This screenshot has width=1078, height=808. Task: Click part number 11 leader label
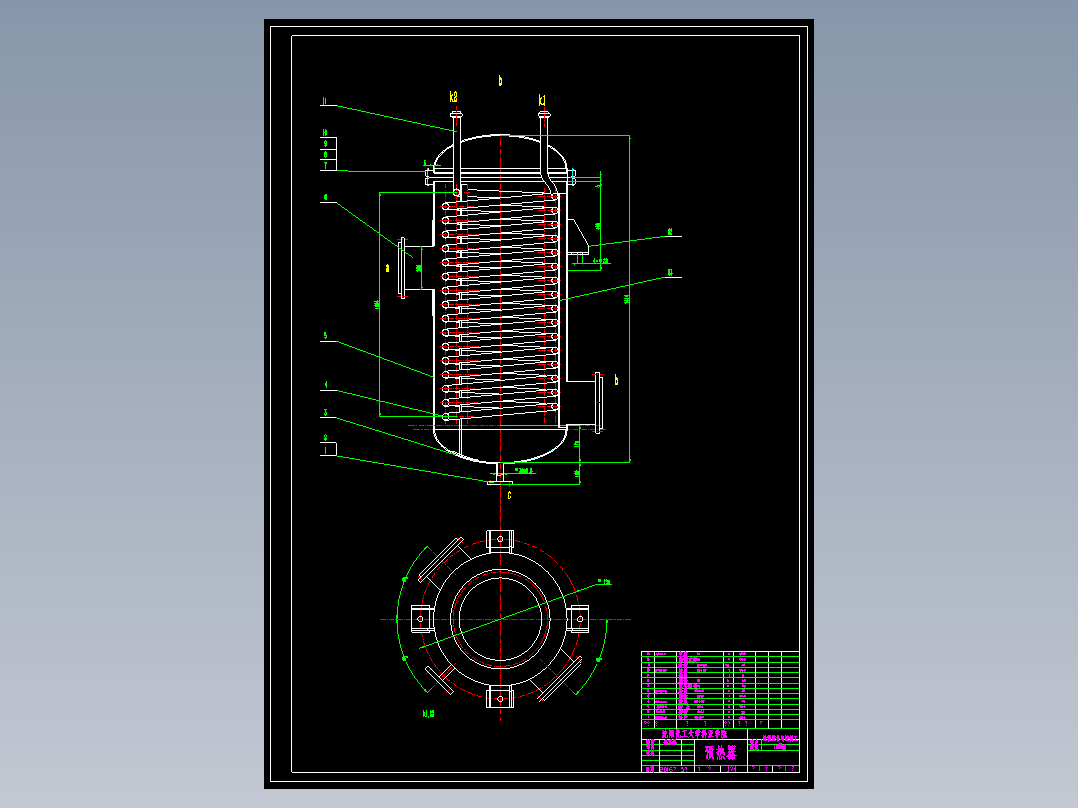pos(324,101)
